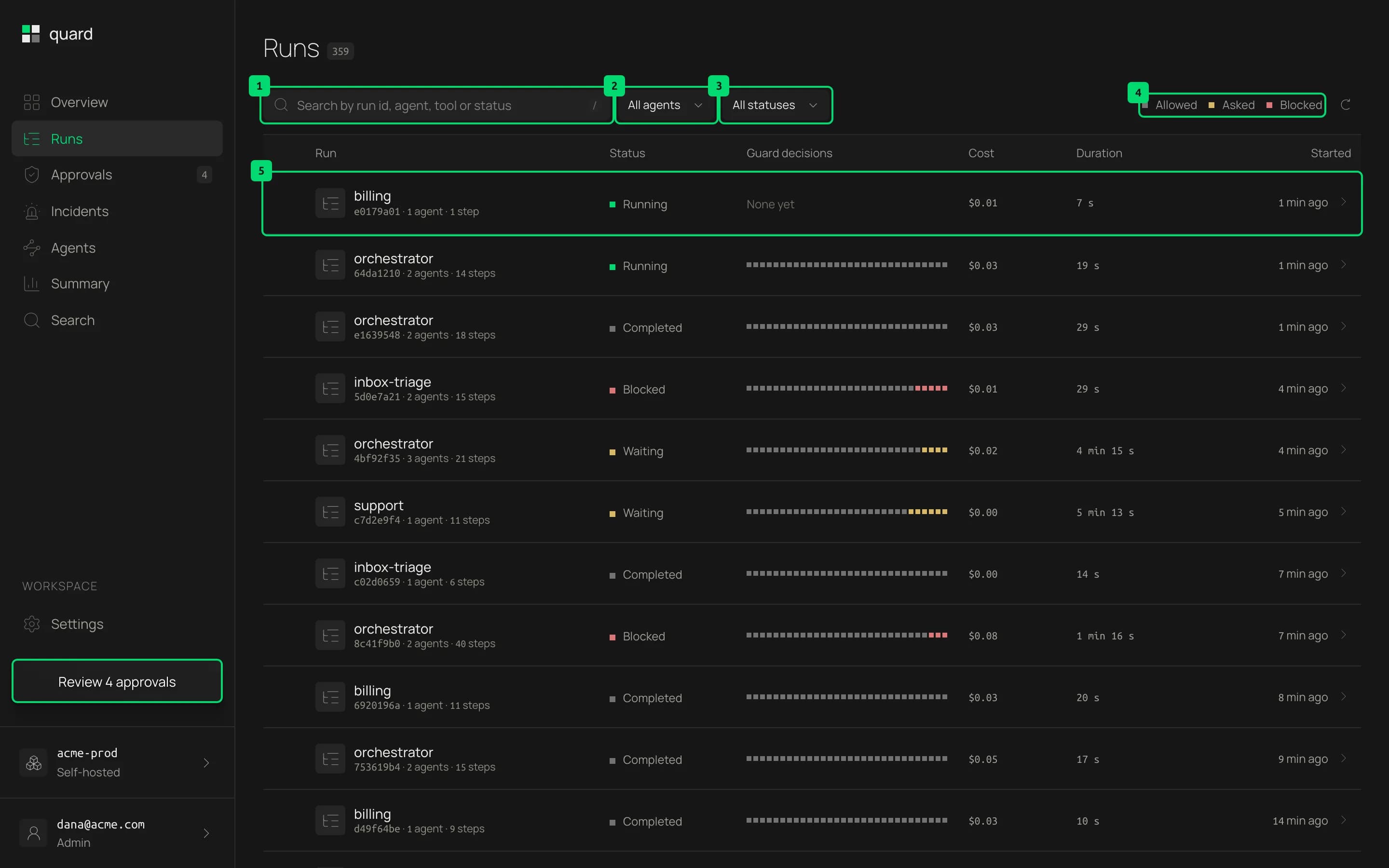The height and width of the screenshot is (868, 1389).
Task: Click the run icon for support c7d2e9f4
Action: 330,512
